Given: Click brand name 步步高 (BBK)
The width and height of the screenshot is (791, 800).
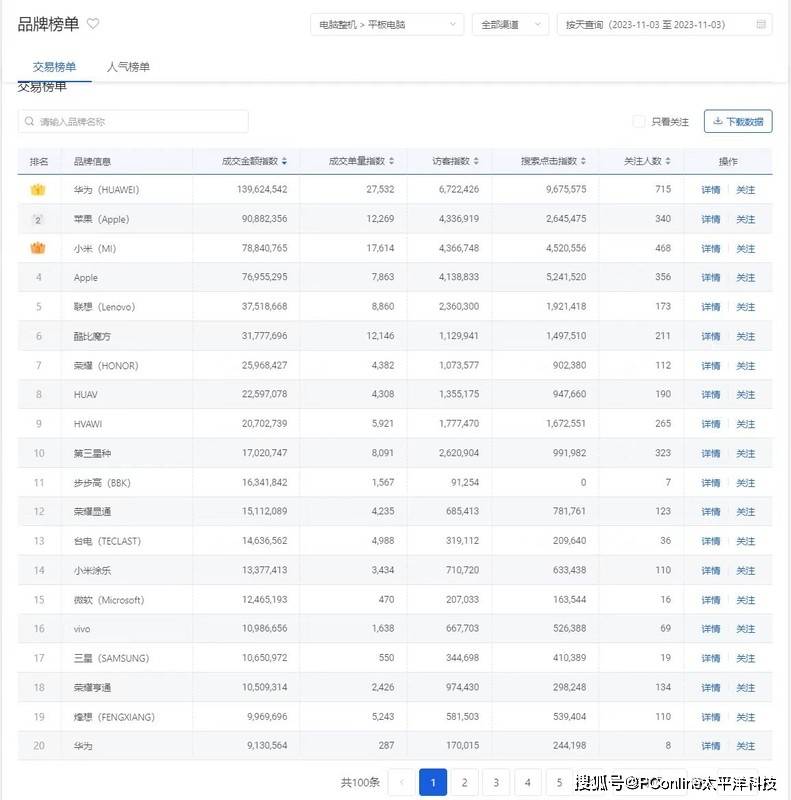Looking at the screenshot, I should click(x=102, y=483).
